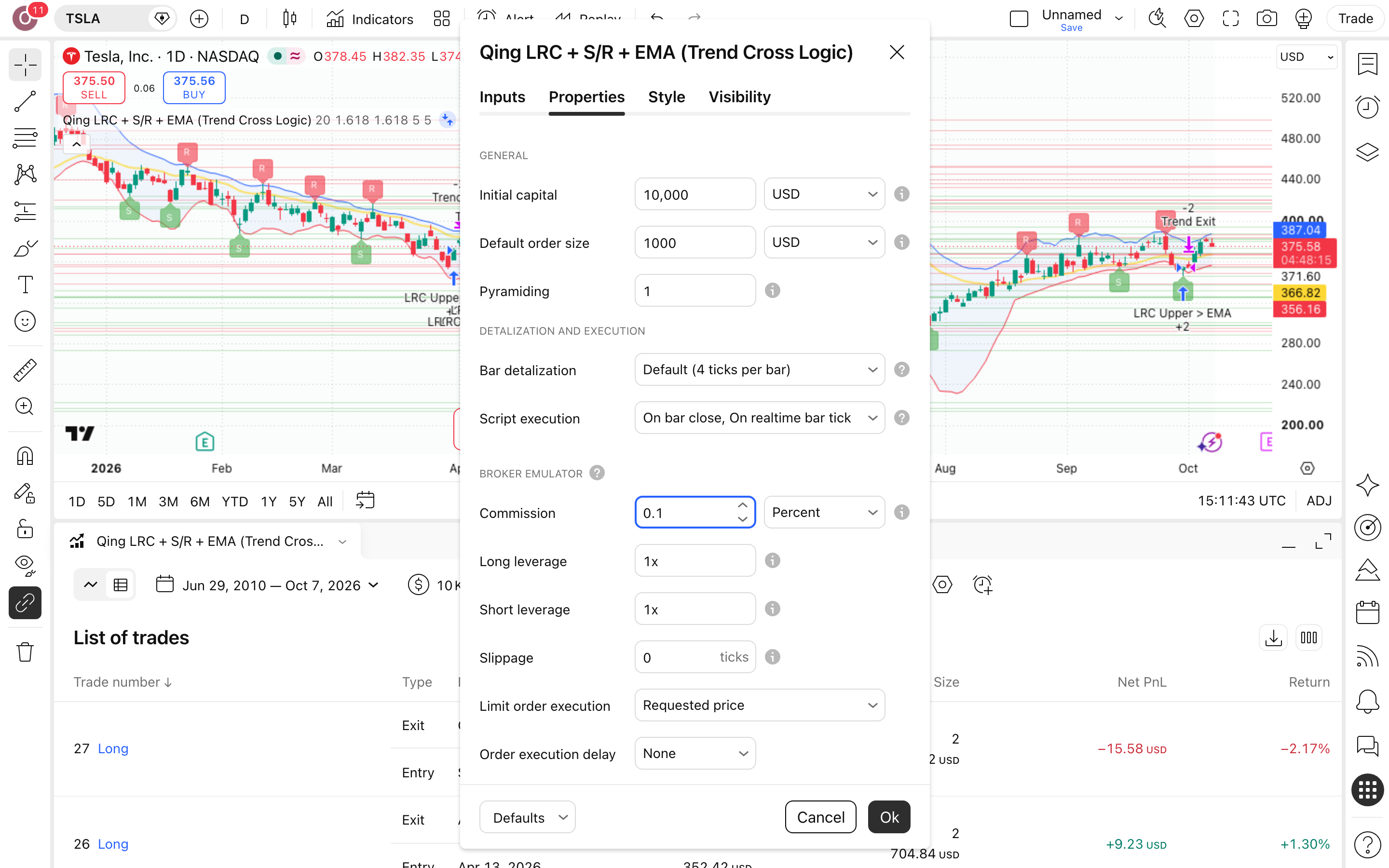Click the 375.56 BUY button
The width and height of the screenshot is (1389, 868).
tap(194, 88)
